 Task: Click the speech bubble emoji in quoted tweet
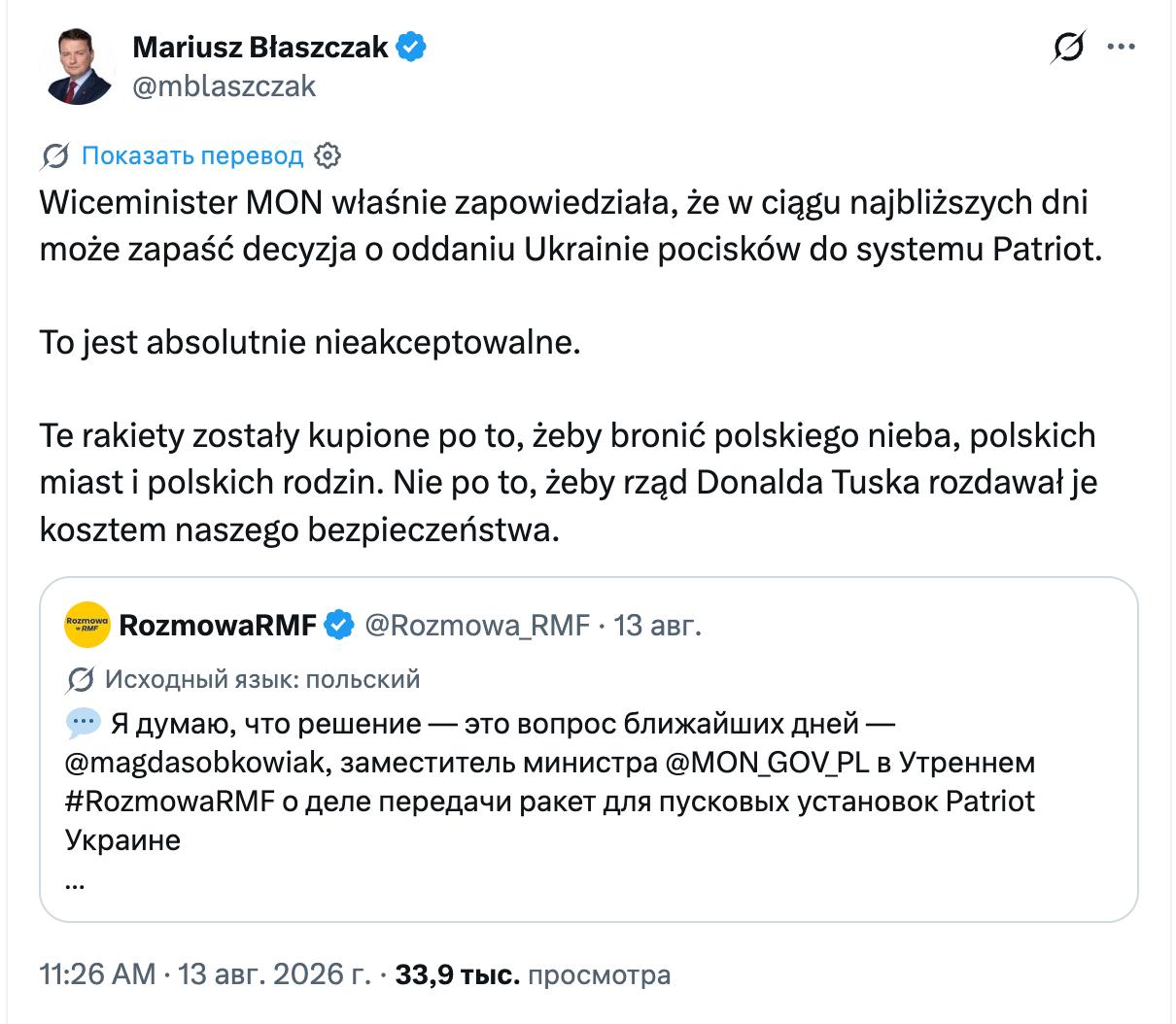click(x=83, y=723)
